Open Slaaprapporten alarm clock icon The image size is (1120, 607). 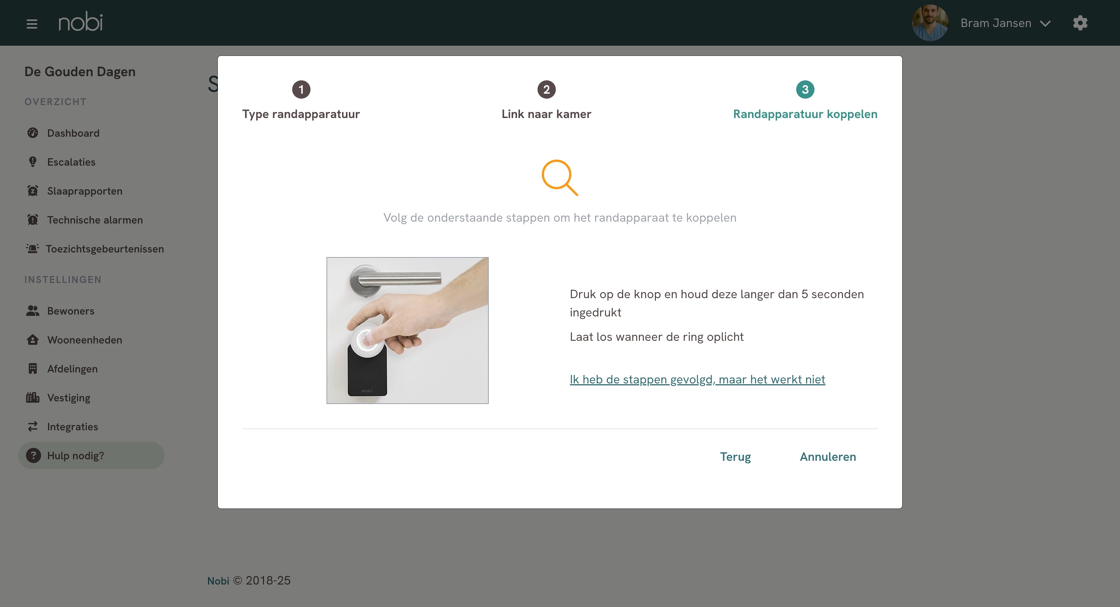tap(33, 191)
